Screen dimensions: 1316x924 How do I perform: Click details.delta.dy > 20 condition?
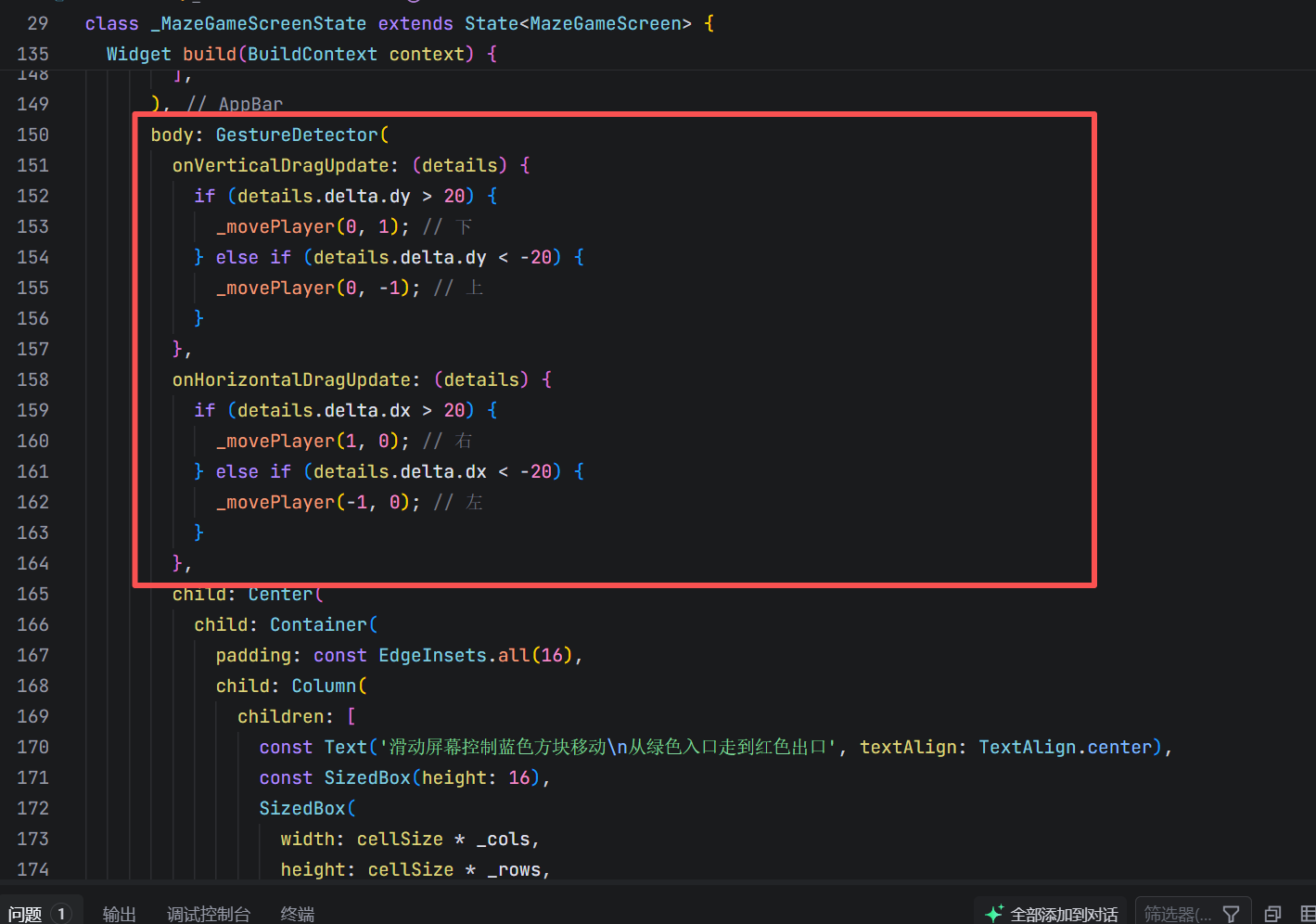tap(351, 196)
